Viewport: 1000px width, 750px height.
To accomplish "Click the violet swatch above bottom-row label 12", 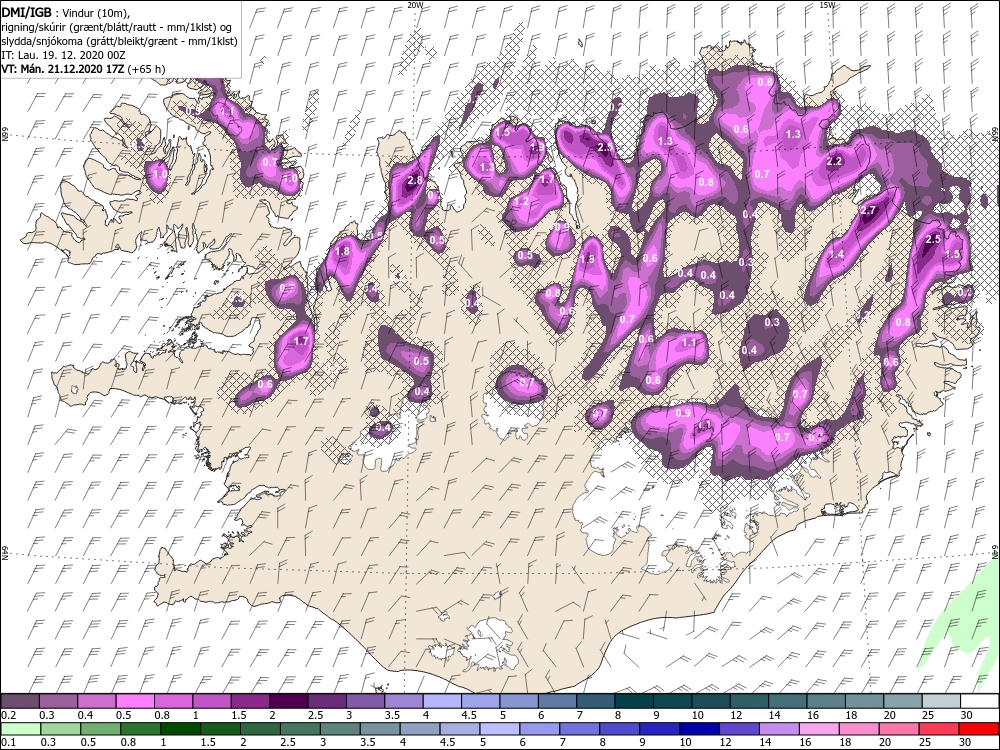I will click(x=740, y=729).
